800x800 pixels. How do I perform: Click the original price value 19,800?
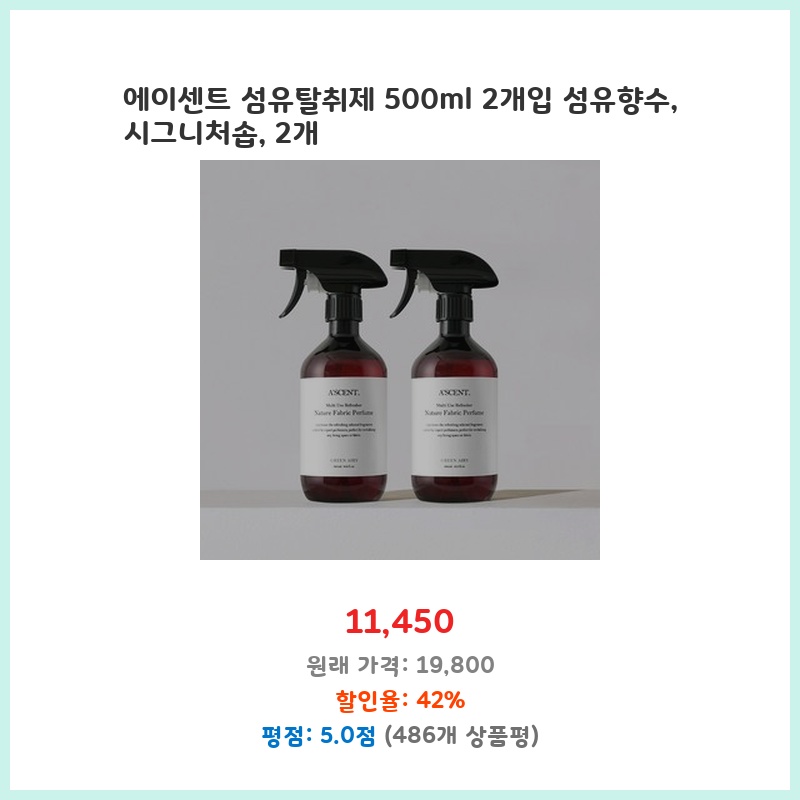tap(455, 664)
